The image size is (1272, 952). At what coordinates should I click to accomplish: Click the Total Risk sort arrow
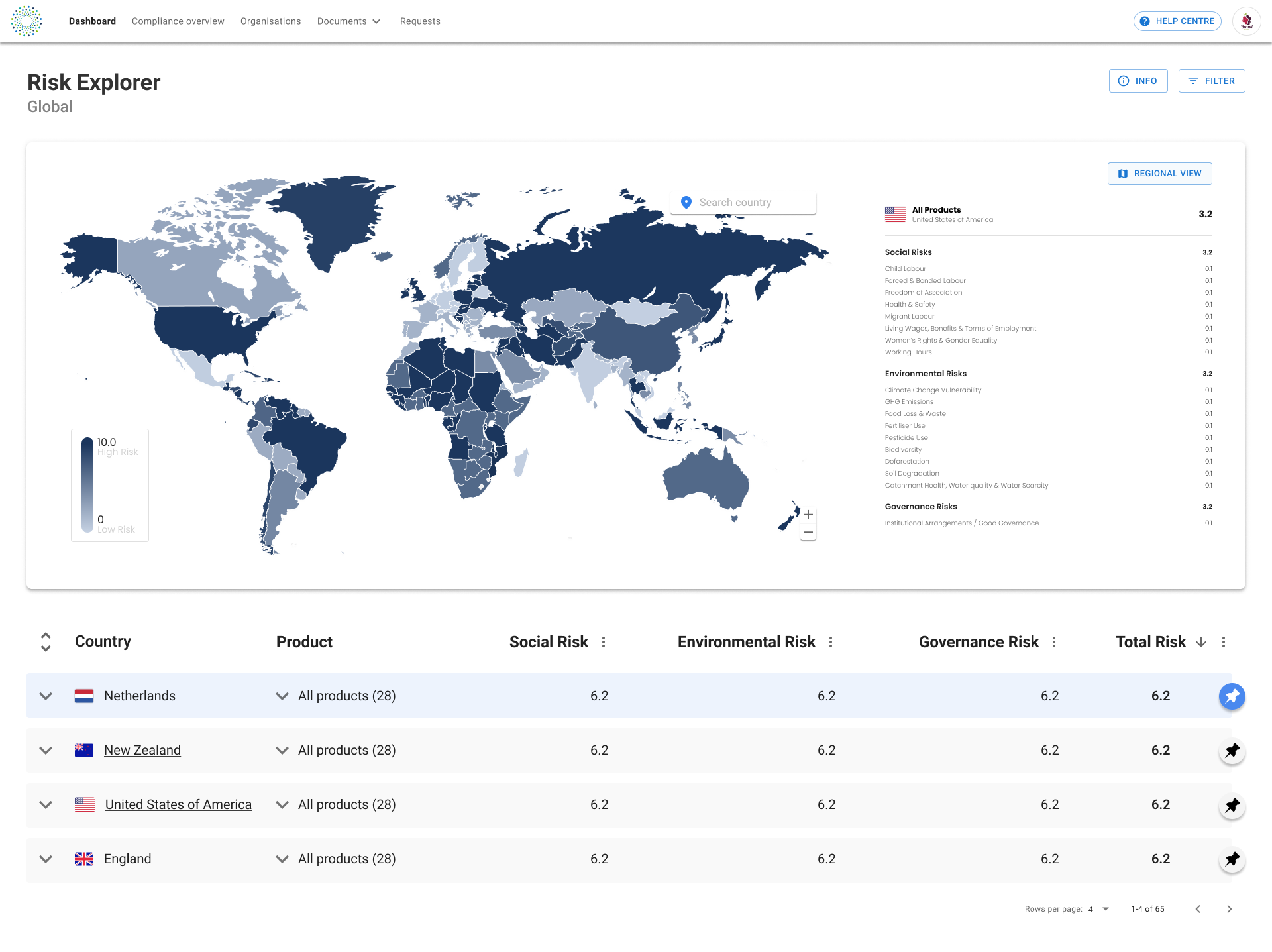coord(1201,642)
